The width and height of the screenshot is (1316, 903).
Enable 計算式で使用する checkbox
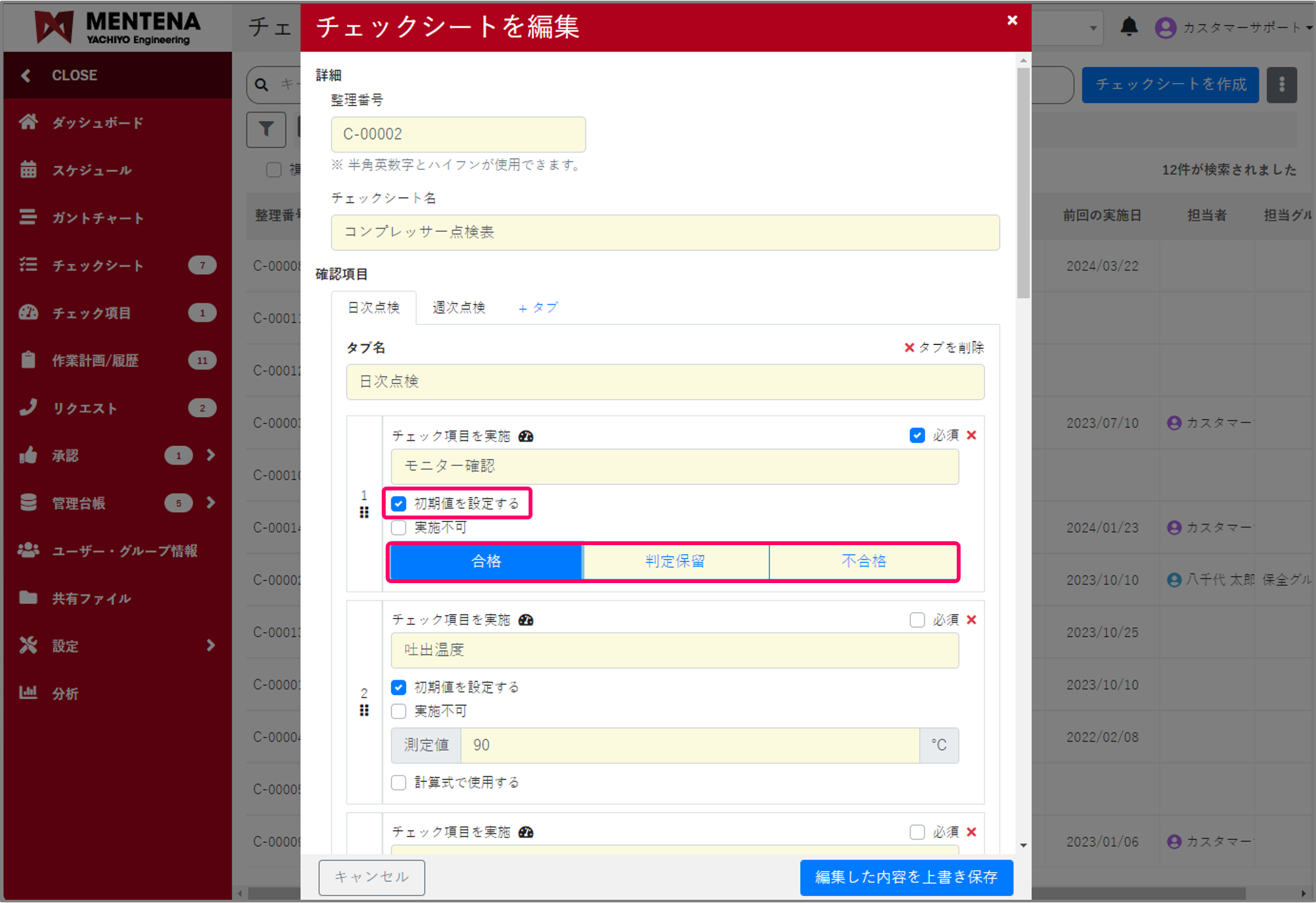pos(399,783)
